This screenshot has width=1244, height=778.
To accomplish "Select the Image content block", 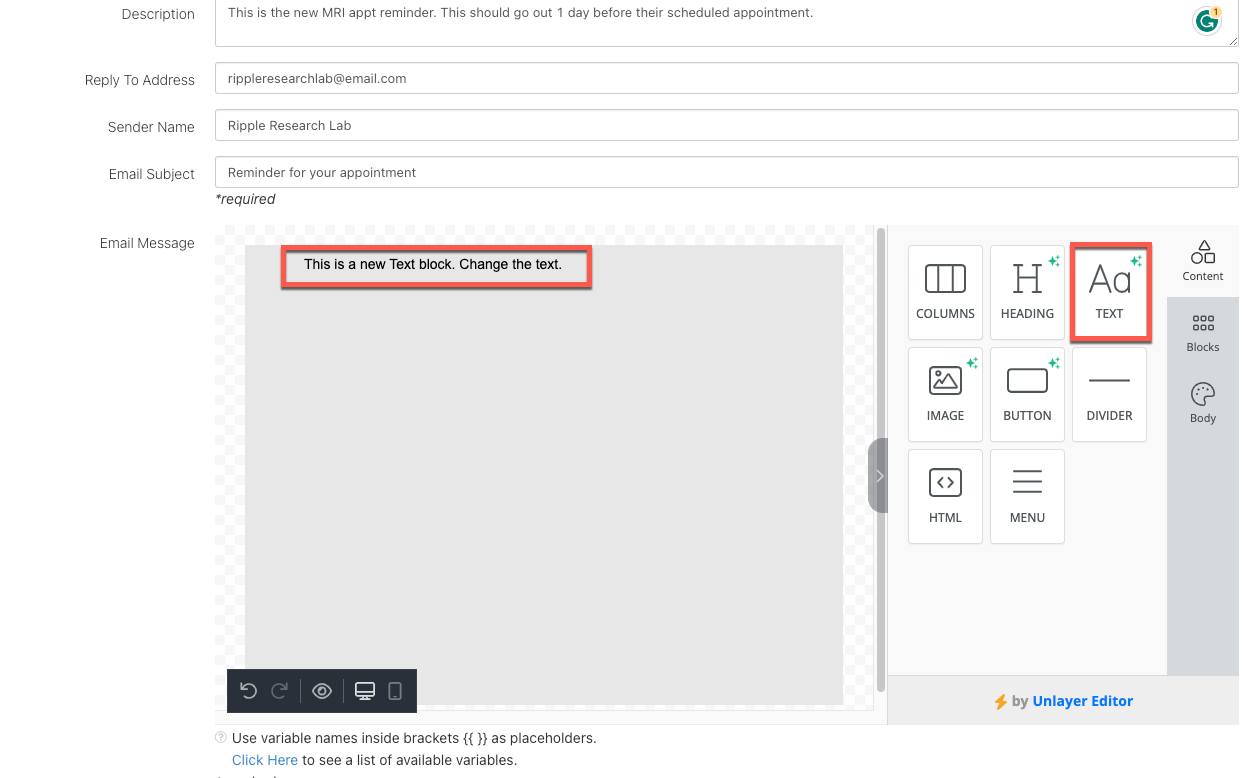I will [x=945, y=394].
